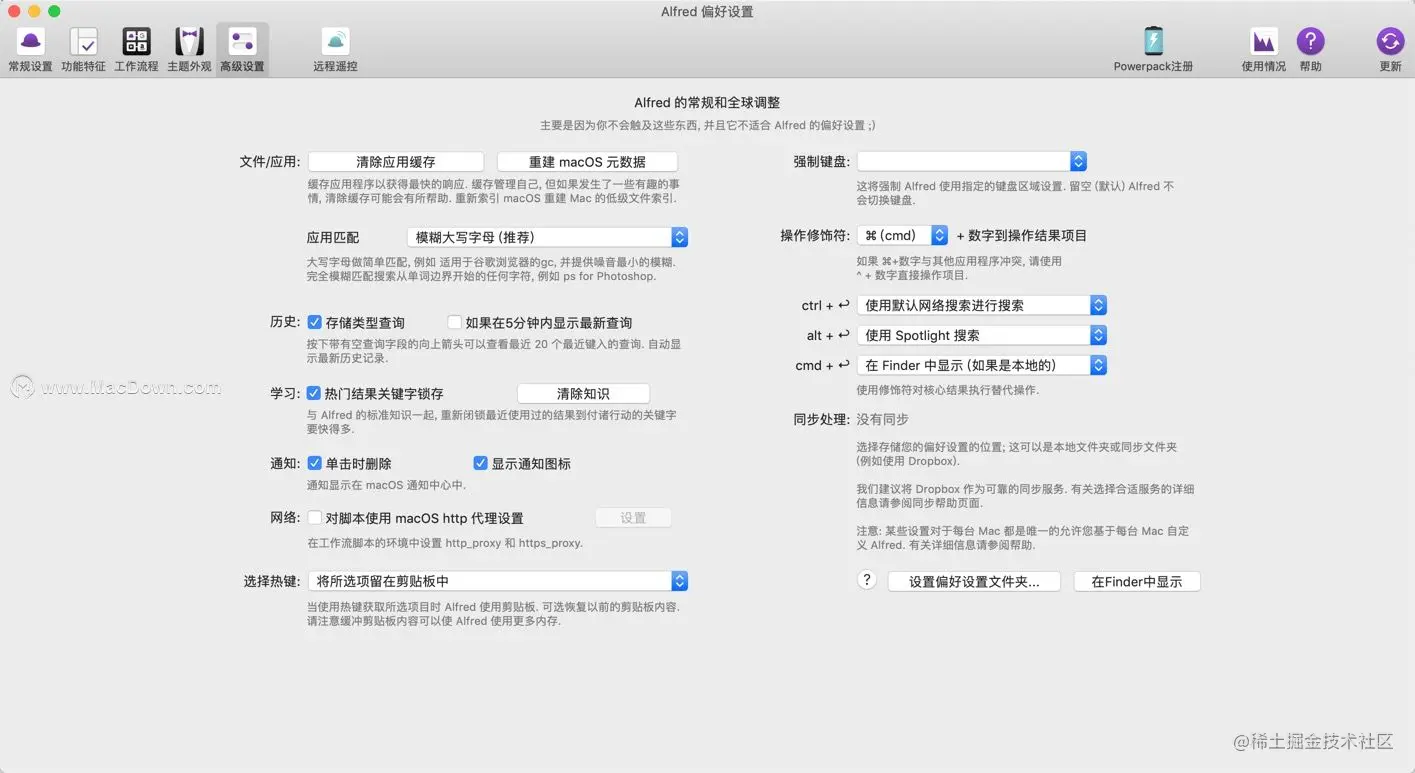The width and height of the screenshot is (1415, 773).
Task: Open 选择热键 将所选项留在剪贴板中 dropdown
Action: point(498,581)
